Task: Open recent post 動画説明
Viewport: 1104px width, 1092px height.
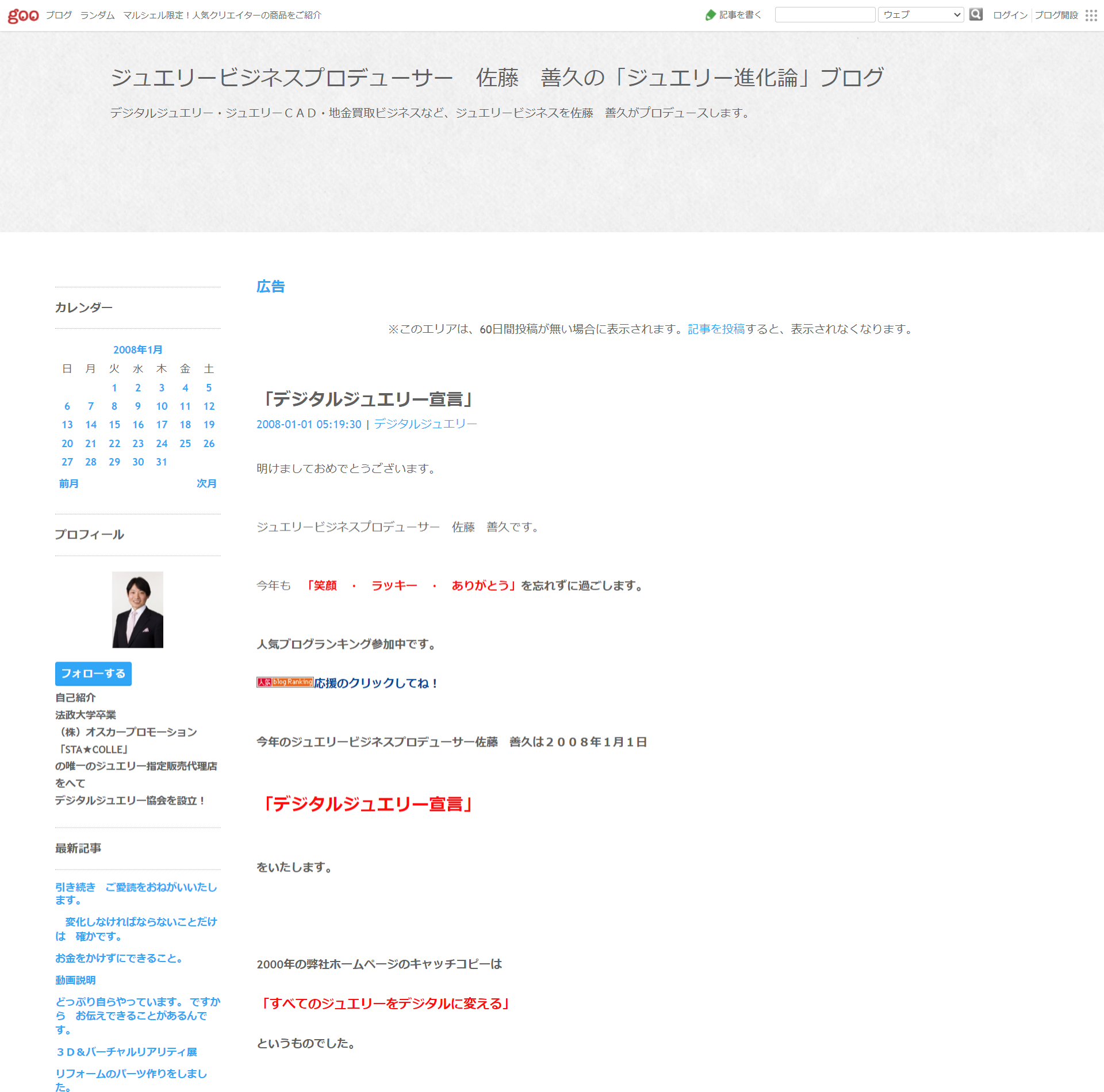Action: tap(75, 980)
